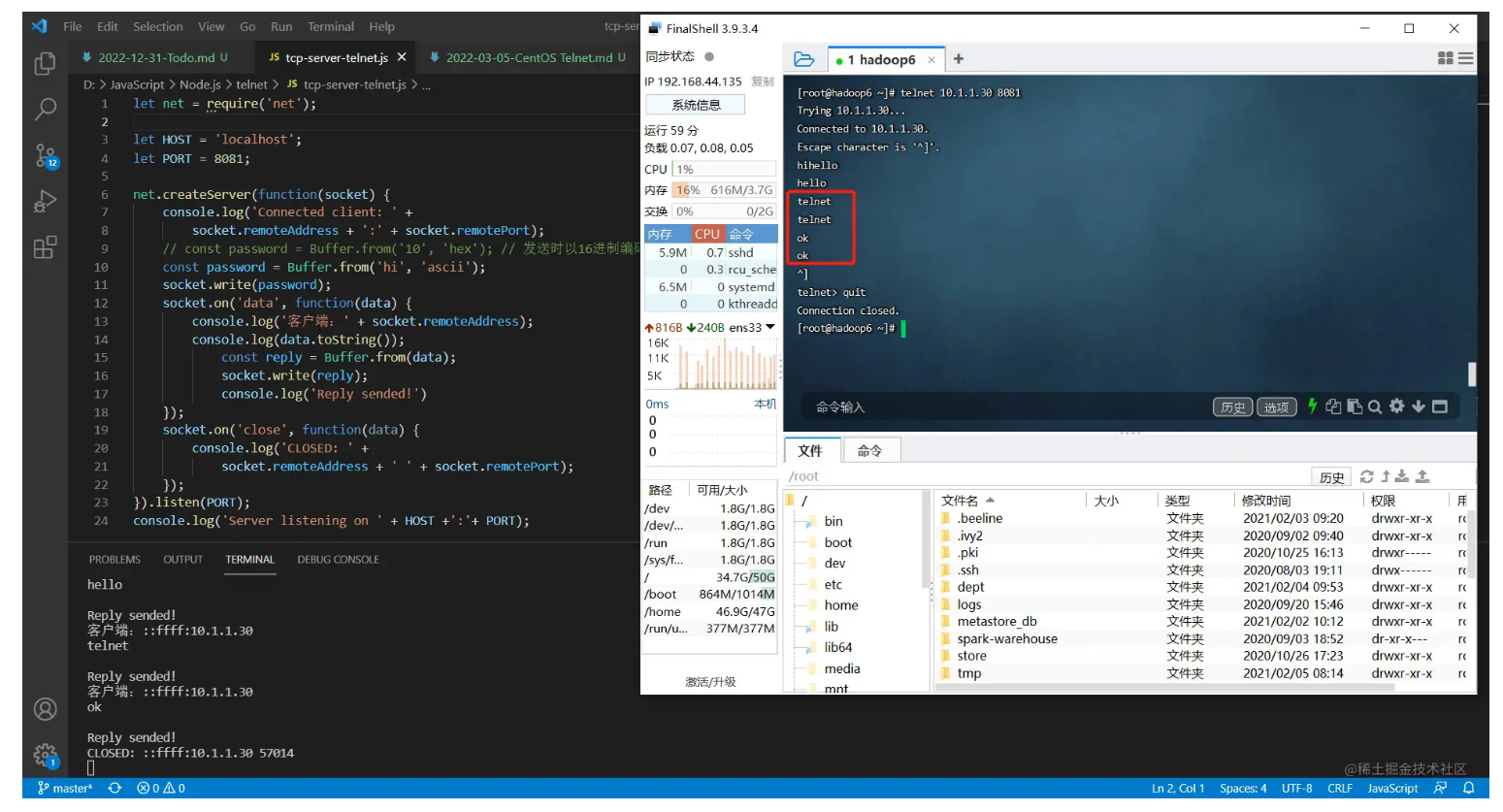This screenshot has height=812, width=1503.
Task: Click the down arrow icon in command bar
Action: (1419, 406)
